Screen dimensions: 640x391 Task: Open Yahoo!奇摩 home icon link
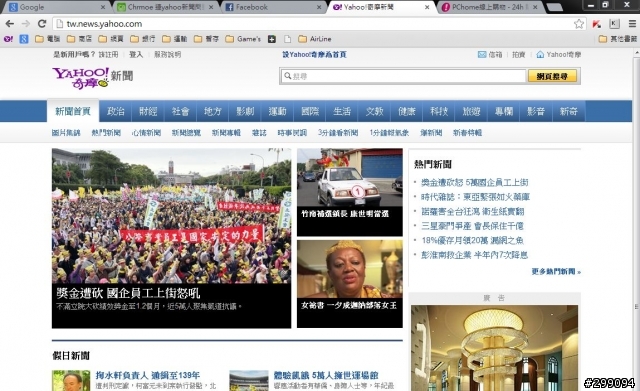558,54
